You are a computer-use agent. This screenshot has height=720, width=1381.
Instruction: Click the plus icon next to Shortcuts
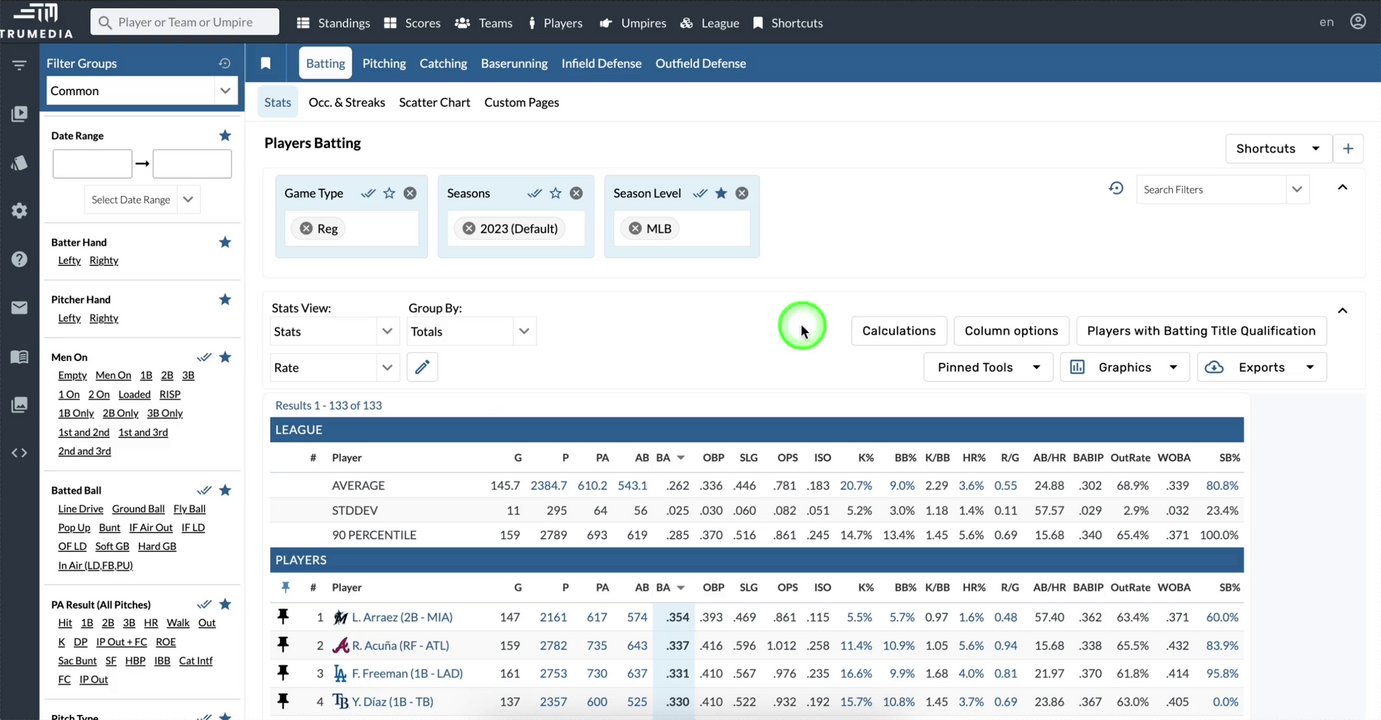click(x=1348, y=148)
